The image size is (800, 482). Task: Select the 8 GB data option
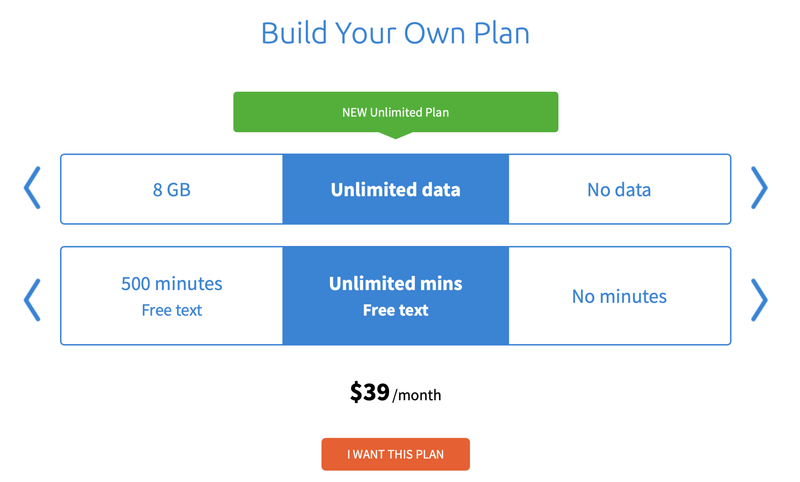[172, 189]
